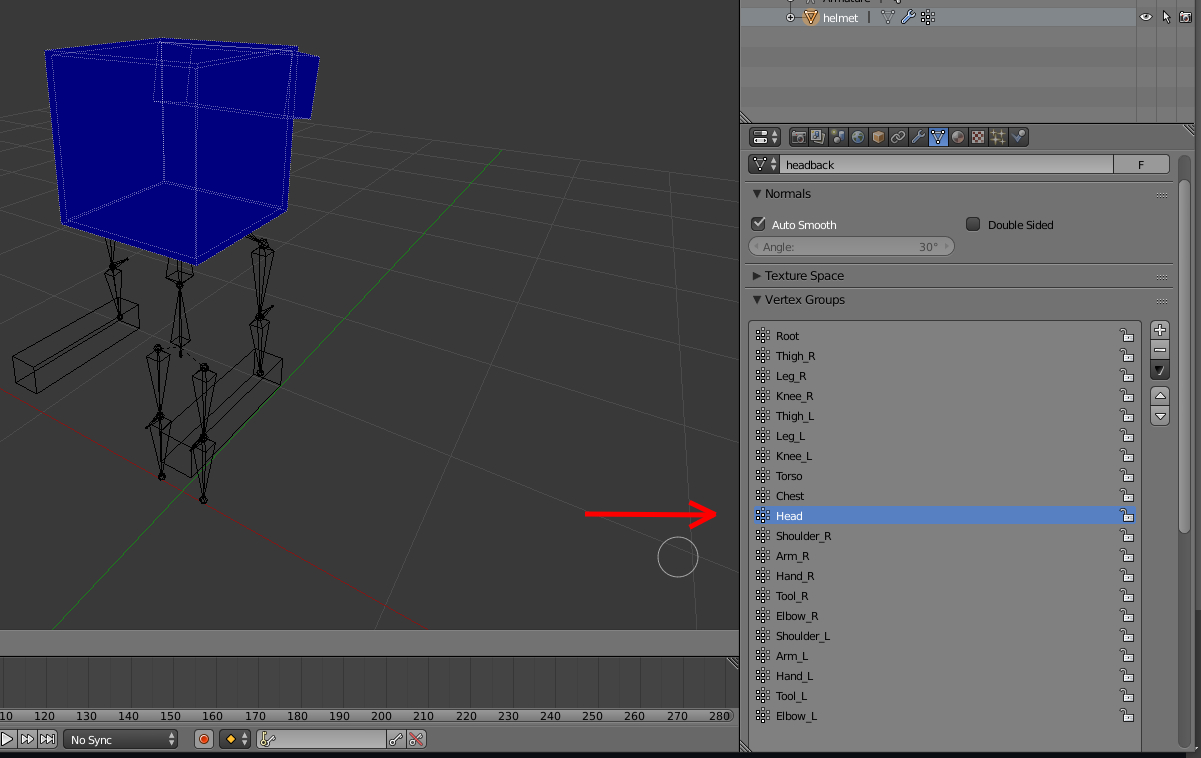
Task: Open the World properties tab
Action: click(858, 137)
